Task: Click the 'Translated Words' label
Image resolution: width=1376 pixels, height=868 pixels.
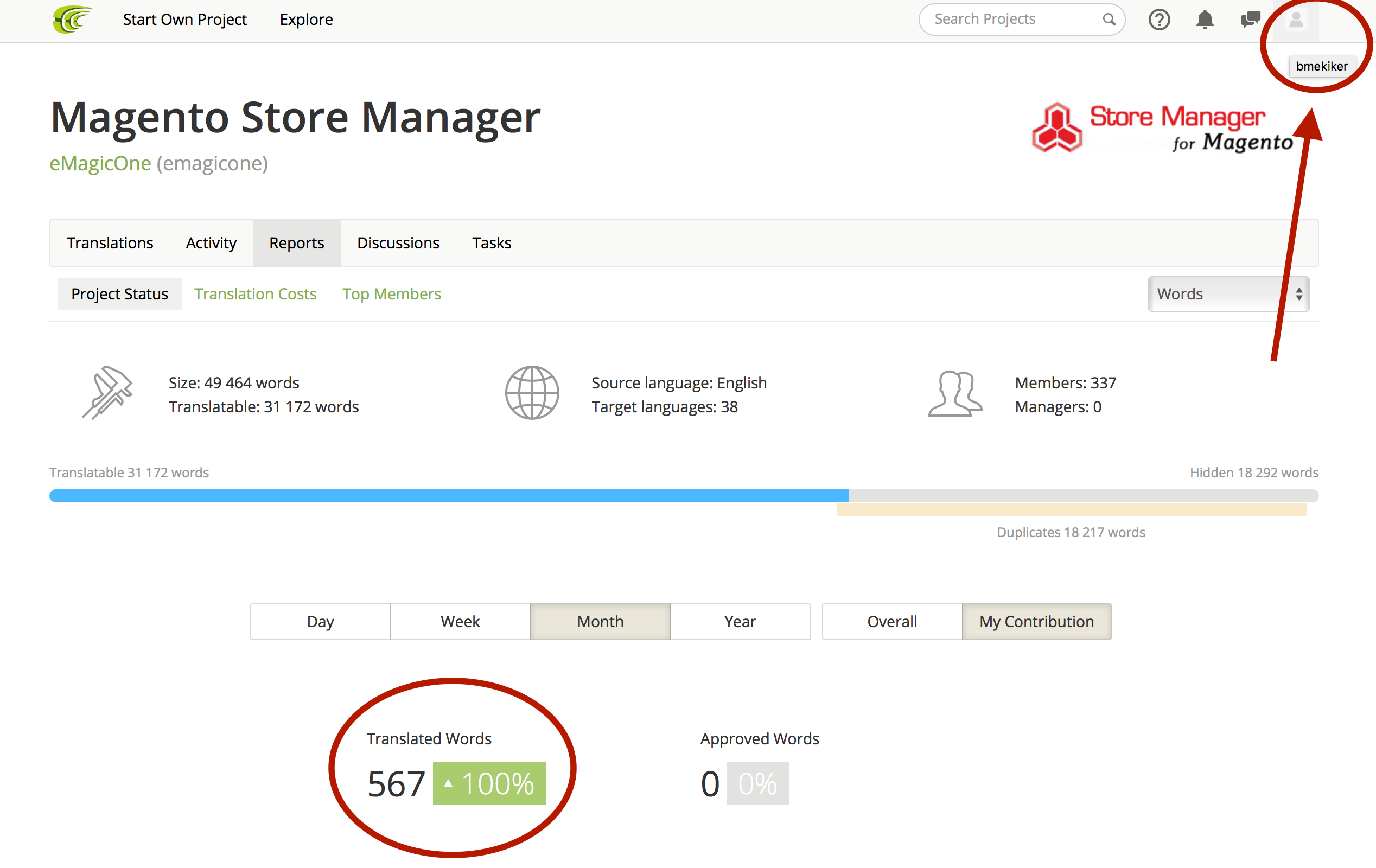Action: (429, 738)
